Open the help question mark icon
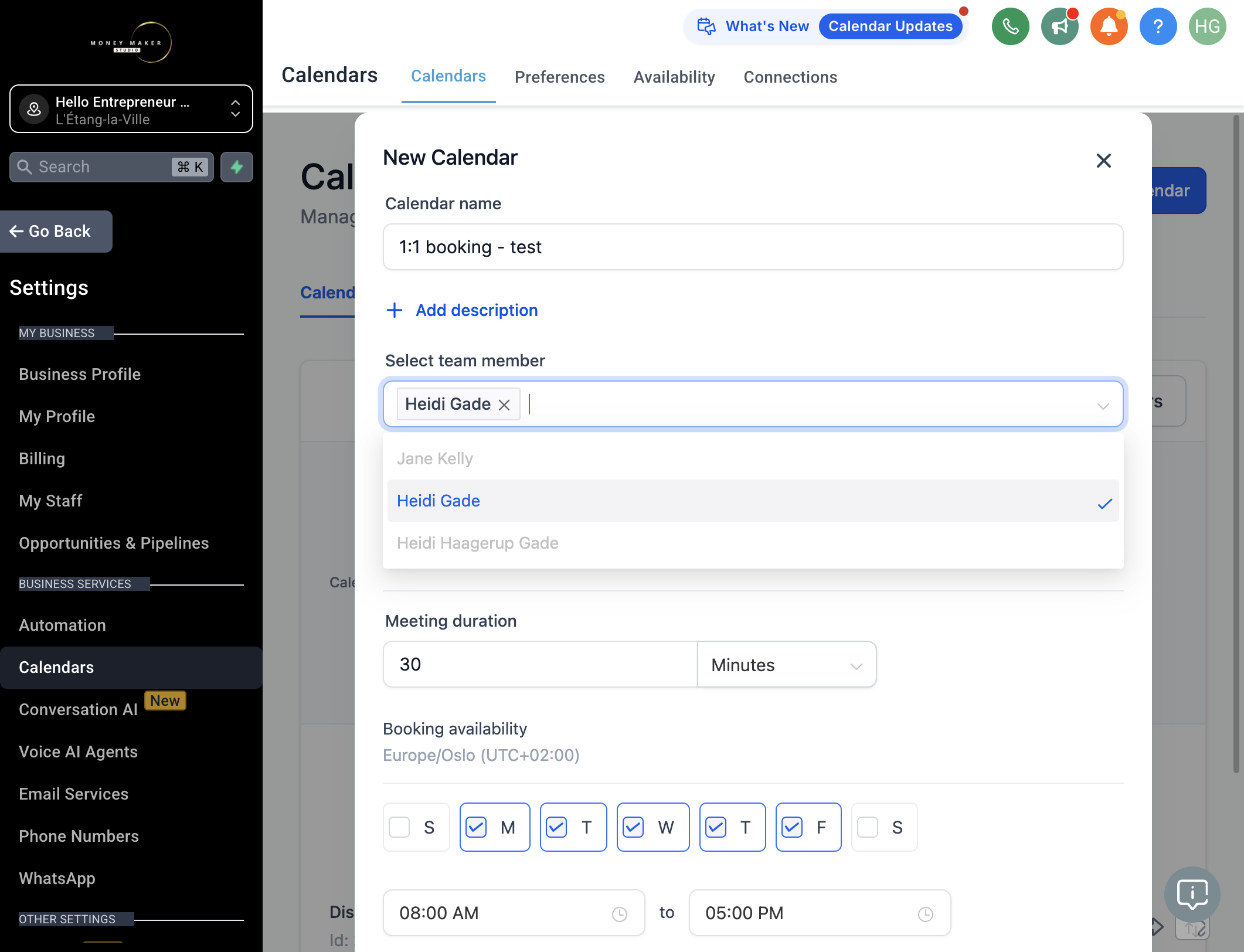Screen dimensions: 1244x952 (1158, 26)
